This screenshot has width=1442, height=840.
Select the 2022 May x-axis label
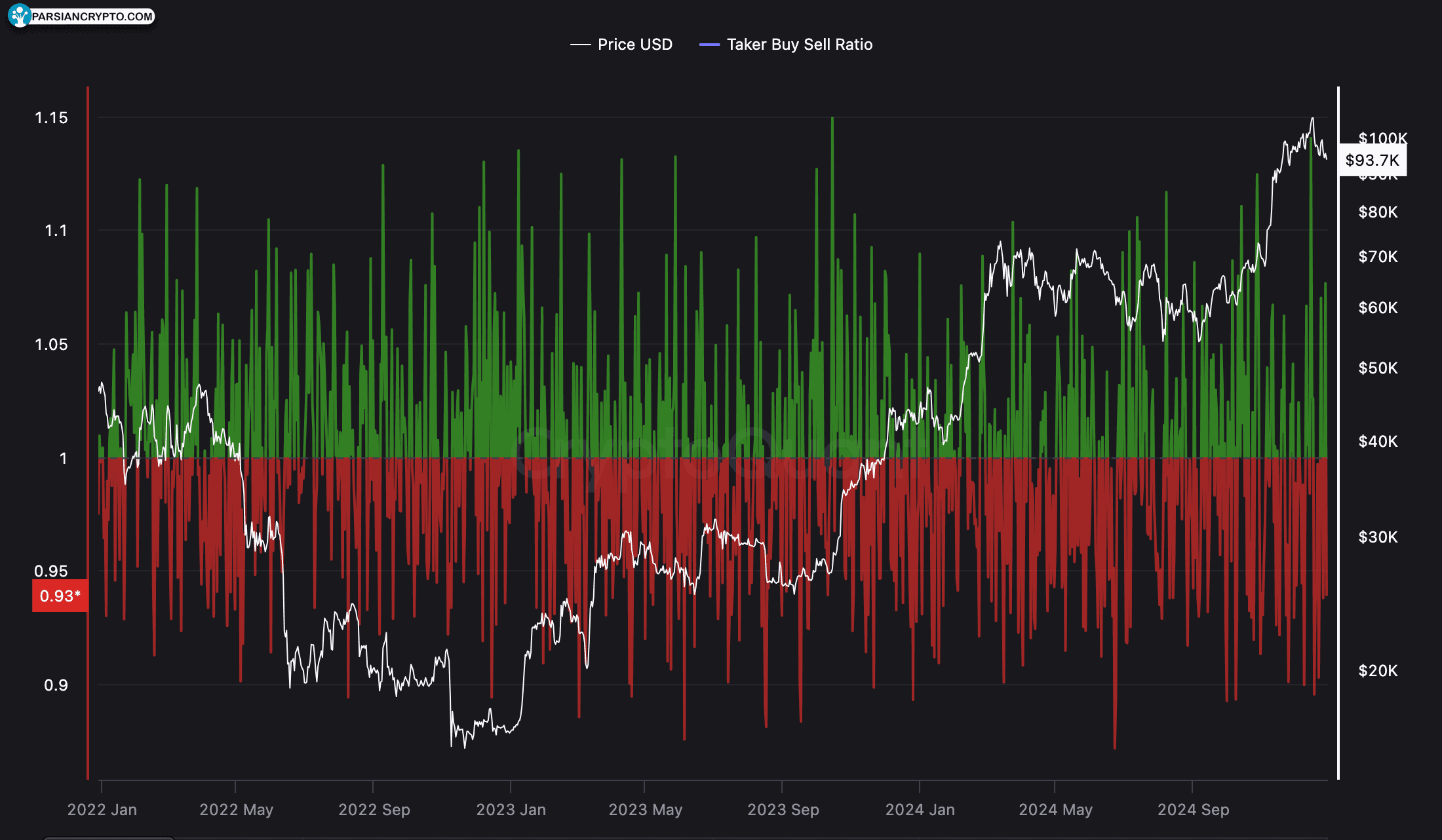point(236,810)
